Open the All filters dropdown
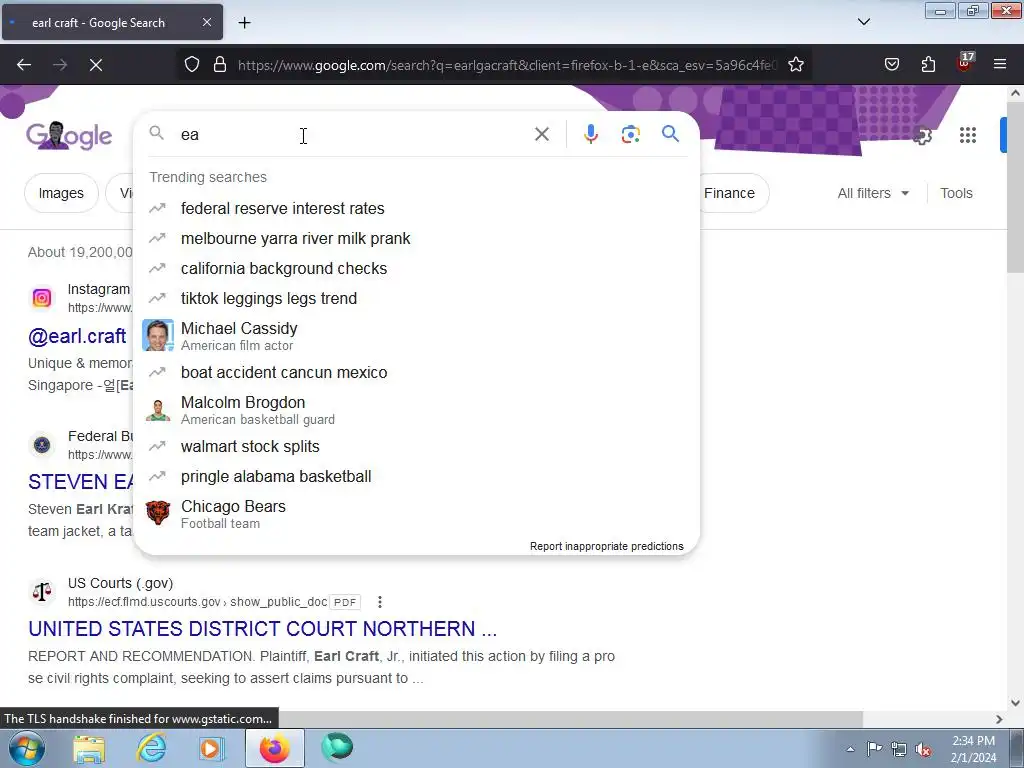Screen dimensions: 1024x768 (x=873, y=193)
